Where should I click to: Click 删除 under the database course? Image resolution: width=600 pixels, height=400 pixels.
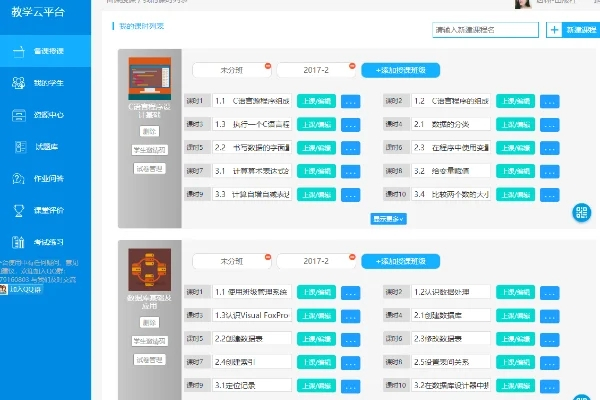[x=149, y=323]
